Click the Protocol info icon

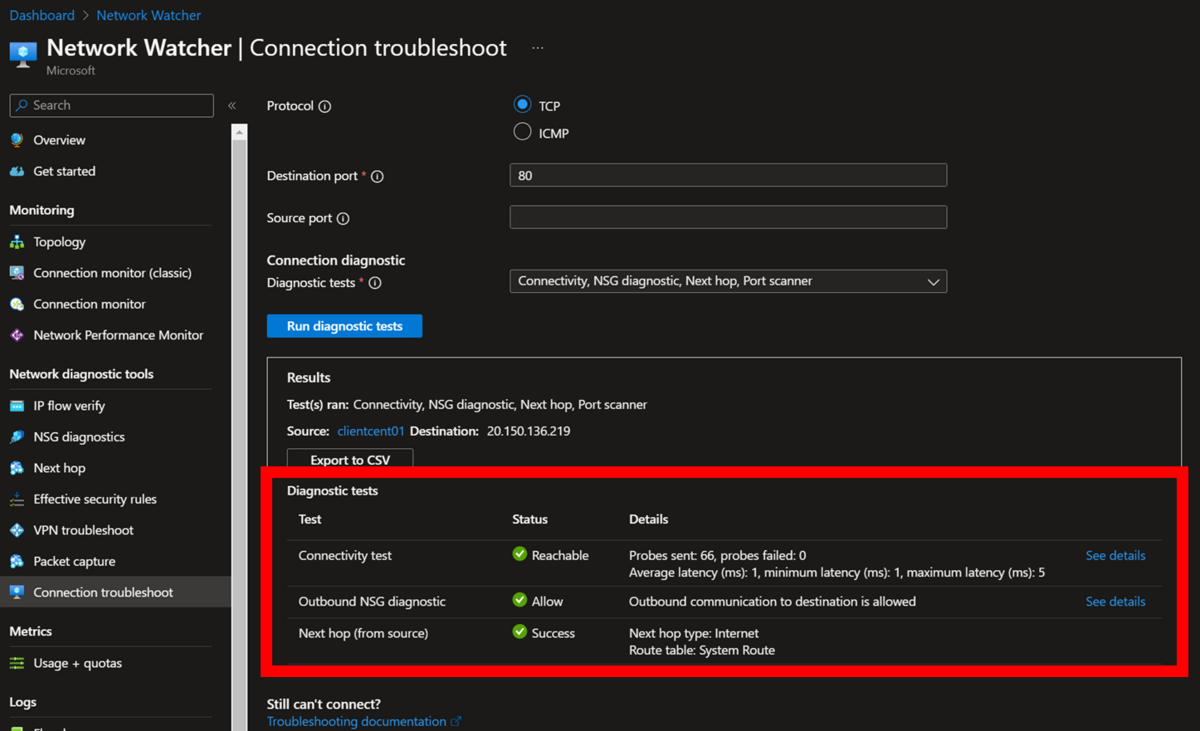pos(324,106)
